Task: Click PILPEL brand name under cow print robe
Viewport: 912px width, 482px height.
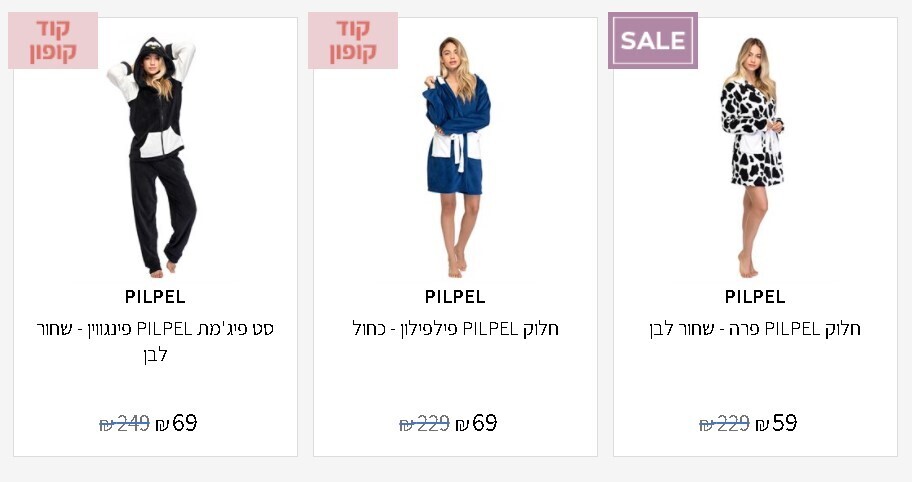Action: [x=755, y=297]
